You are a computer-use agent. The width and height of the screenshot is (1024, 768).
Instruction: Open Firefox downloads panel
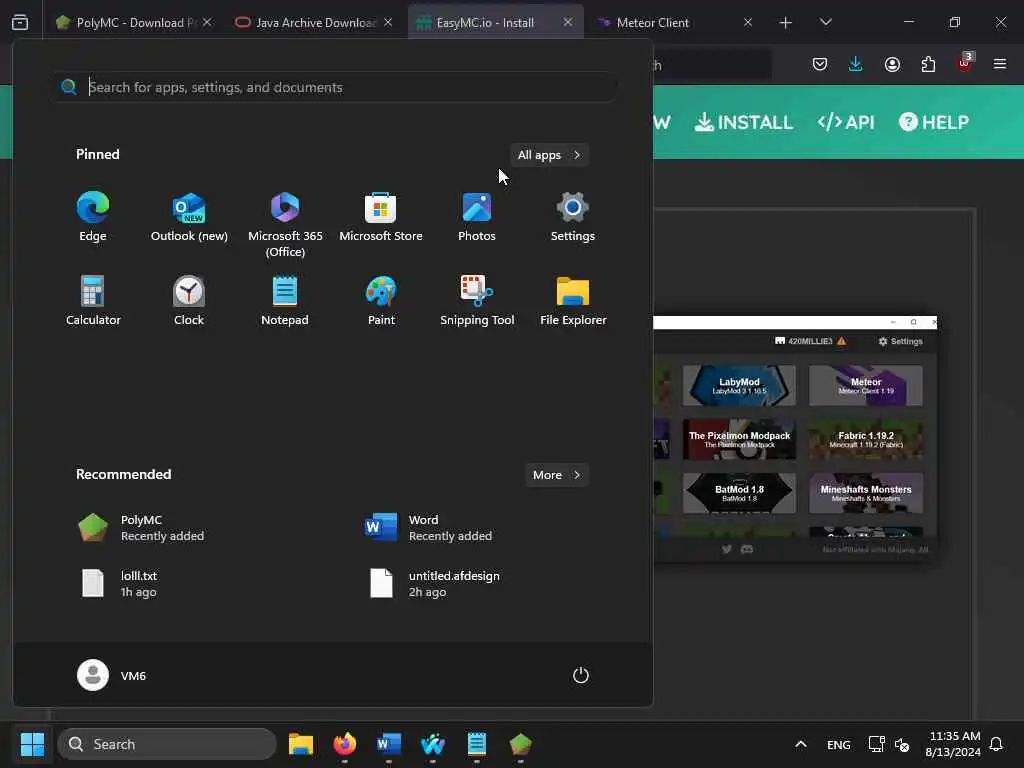(x=856, y=64)
